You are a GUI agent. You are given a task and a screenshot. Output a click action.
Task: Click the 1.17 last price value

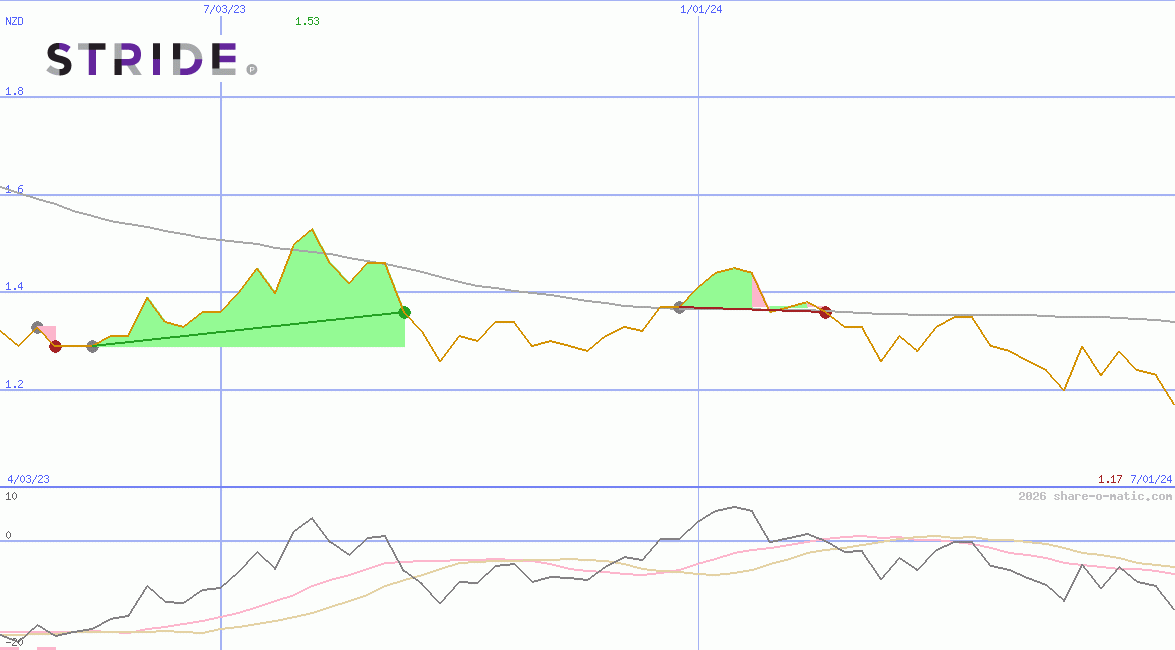[x=1110, y=479]
